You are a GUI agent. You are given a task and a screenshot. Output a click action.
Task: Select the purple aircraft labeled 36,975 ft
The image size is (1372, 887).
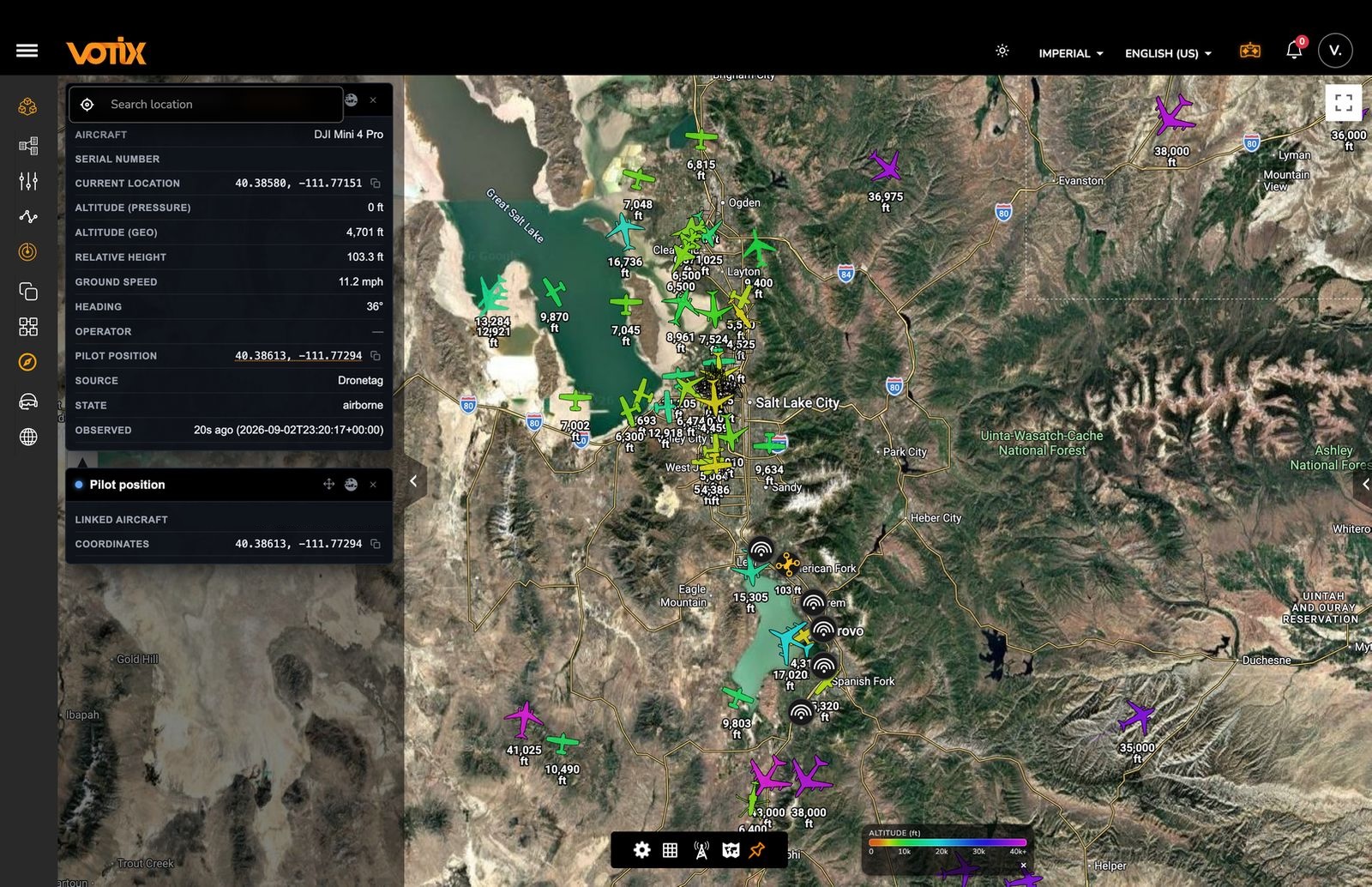884,166
